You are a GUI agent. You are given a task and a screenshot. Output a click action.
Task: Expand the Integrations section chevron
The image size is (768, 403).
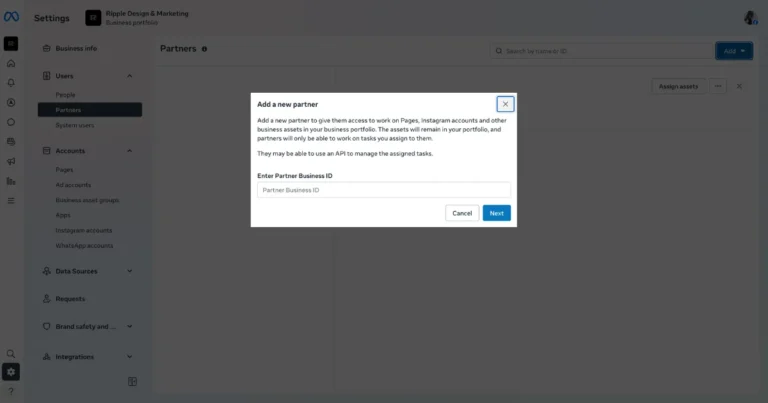(x=130, y=357)
